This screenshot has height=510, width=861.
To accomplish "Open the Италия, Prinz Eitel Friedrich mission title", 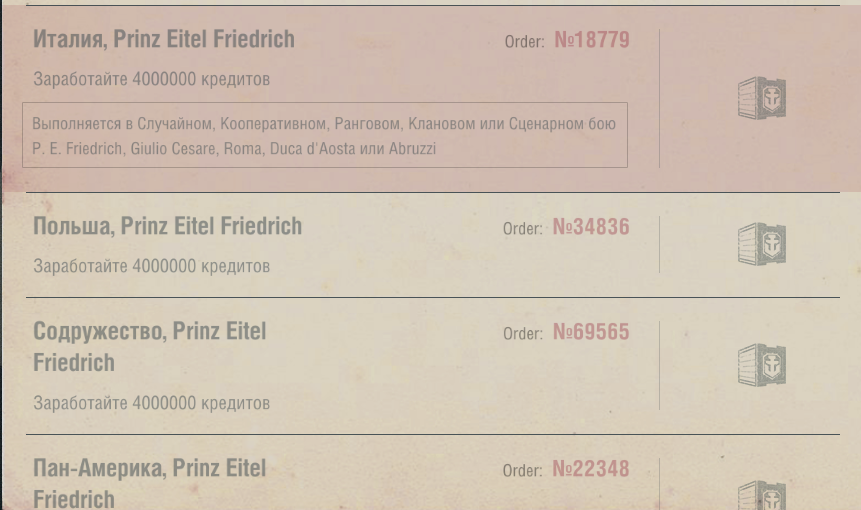I will [x=164, y=40].
